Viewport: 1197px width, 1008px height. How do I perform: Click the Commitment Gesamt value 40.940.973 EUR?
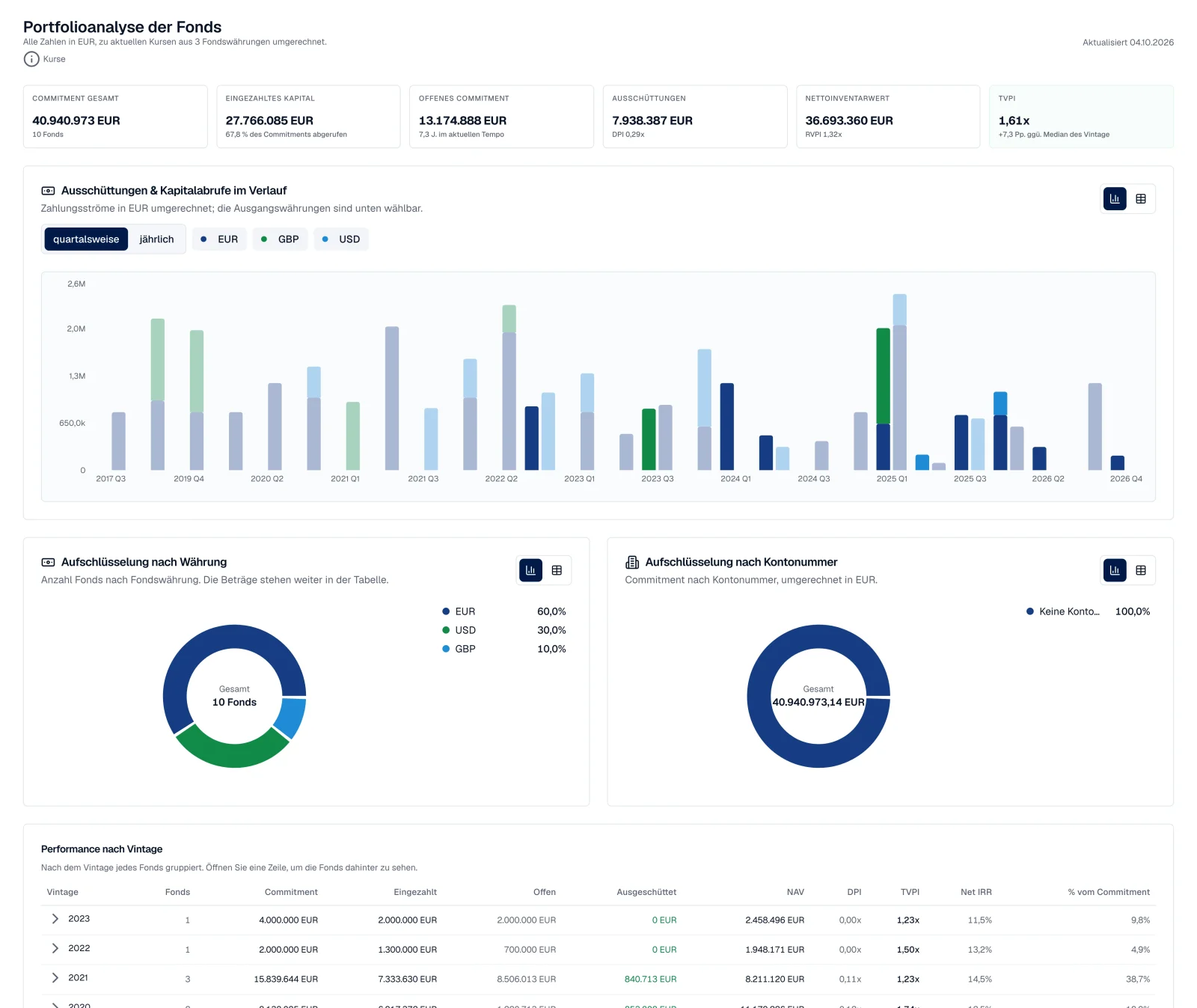pyautogui.click(x=76, y=120)
